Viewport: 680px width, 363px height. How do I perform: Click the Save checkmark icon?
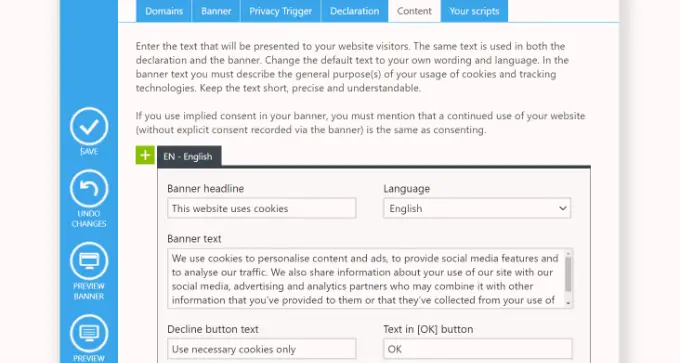click(x=89, y=126)
